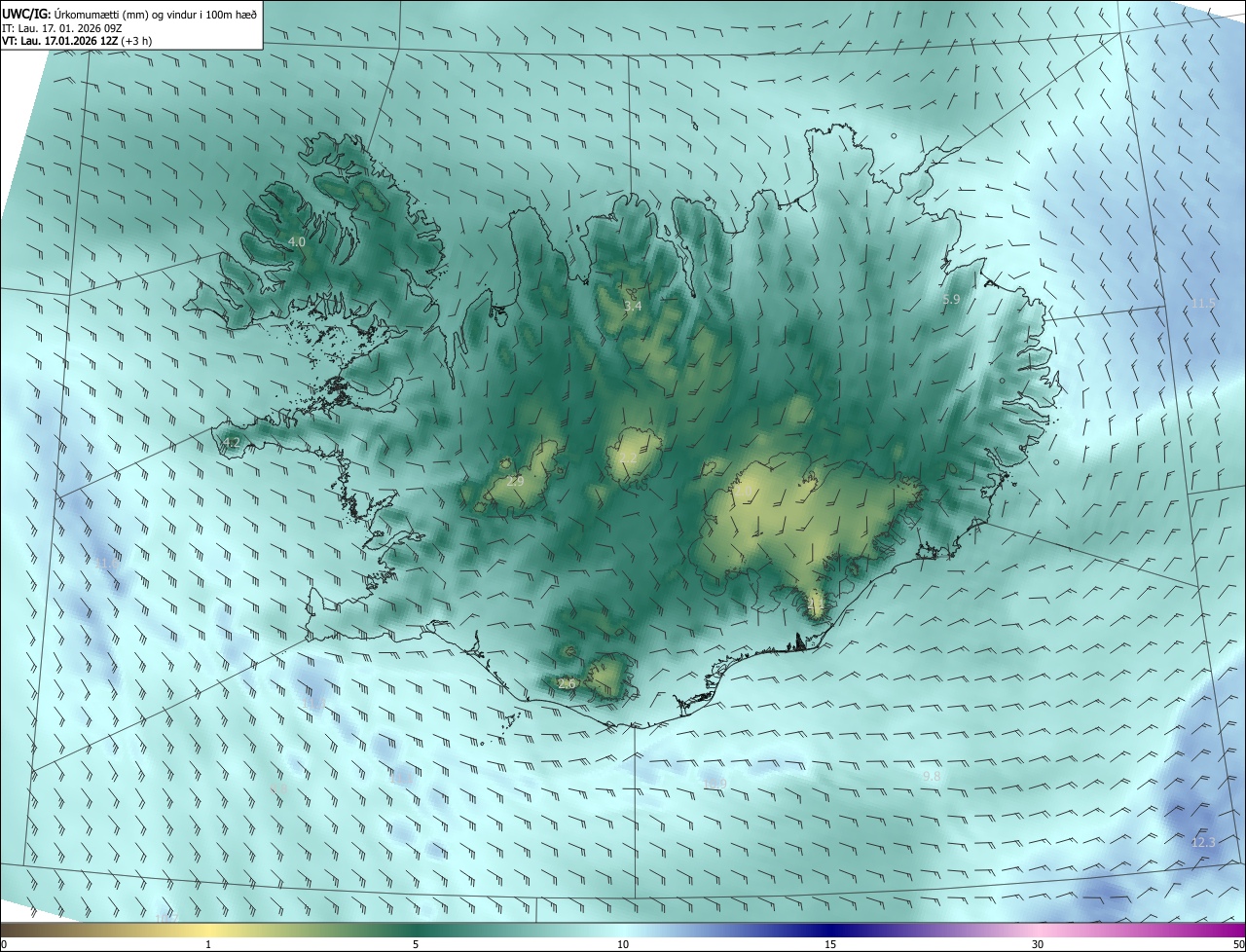This screenshot has width=1246, height=952.
Task: Click the 4.2 value on the western peninsula
Action: pos(231,443)
